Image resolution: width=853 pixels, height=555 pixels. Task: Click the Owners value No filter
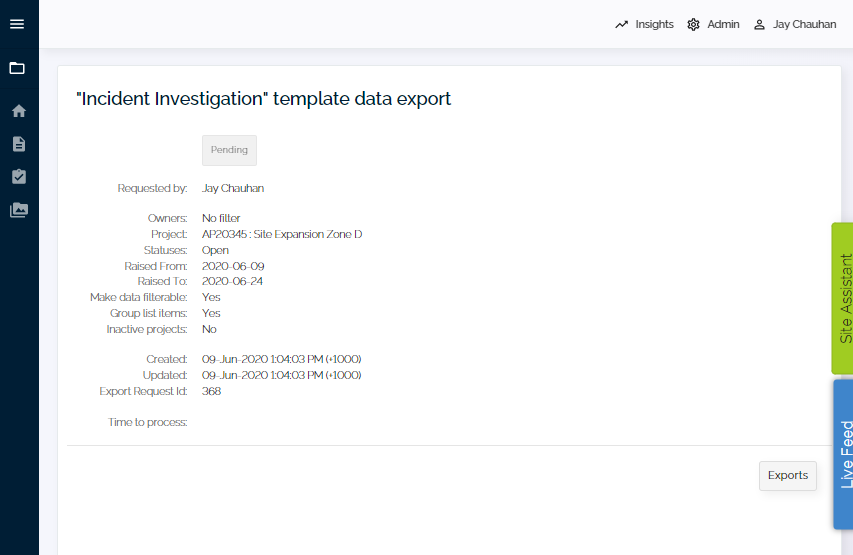click(221, 218)
